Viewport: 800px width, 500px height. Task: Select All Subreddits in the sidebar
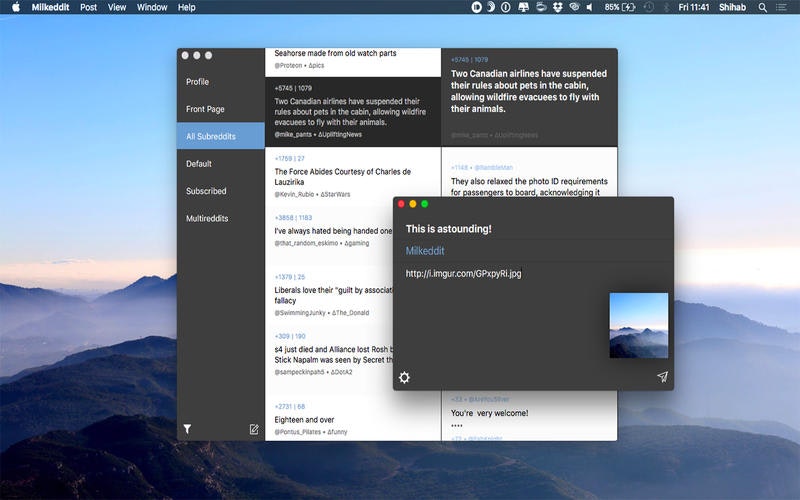[x=220, y=136]
